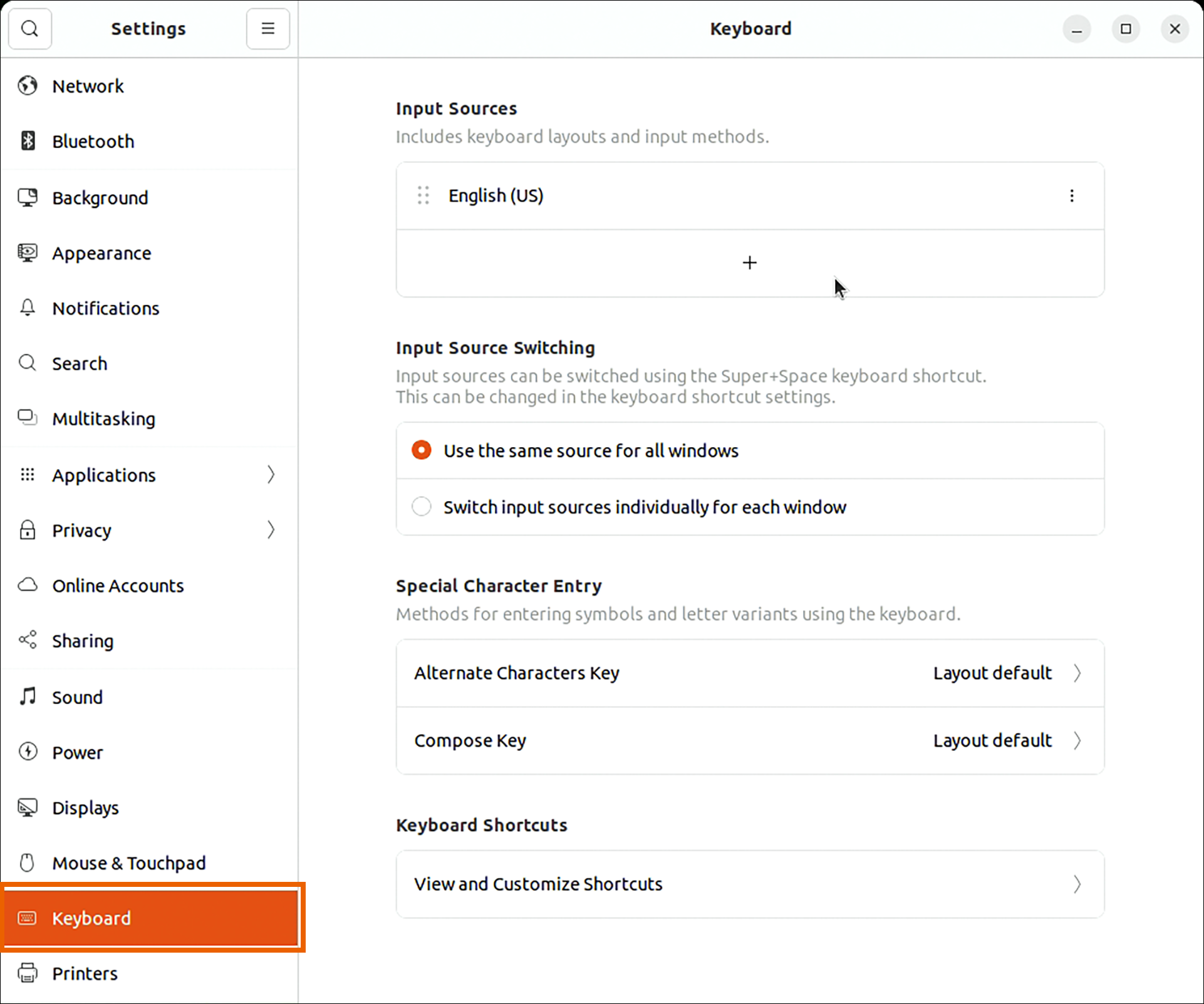Click the Printers icon in the sidebar
The width and height of the screenshot is (1204, 1004).
click(x=28, y=973)
